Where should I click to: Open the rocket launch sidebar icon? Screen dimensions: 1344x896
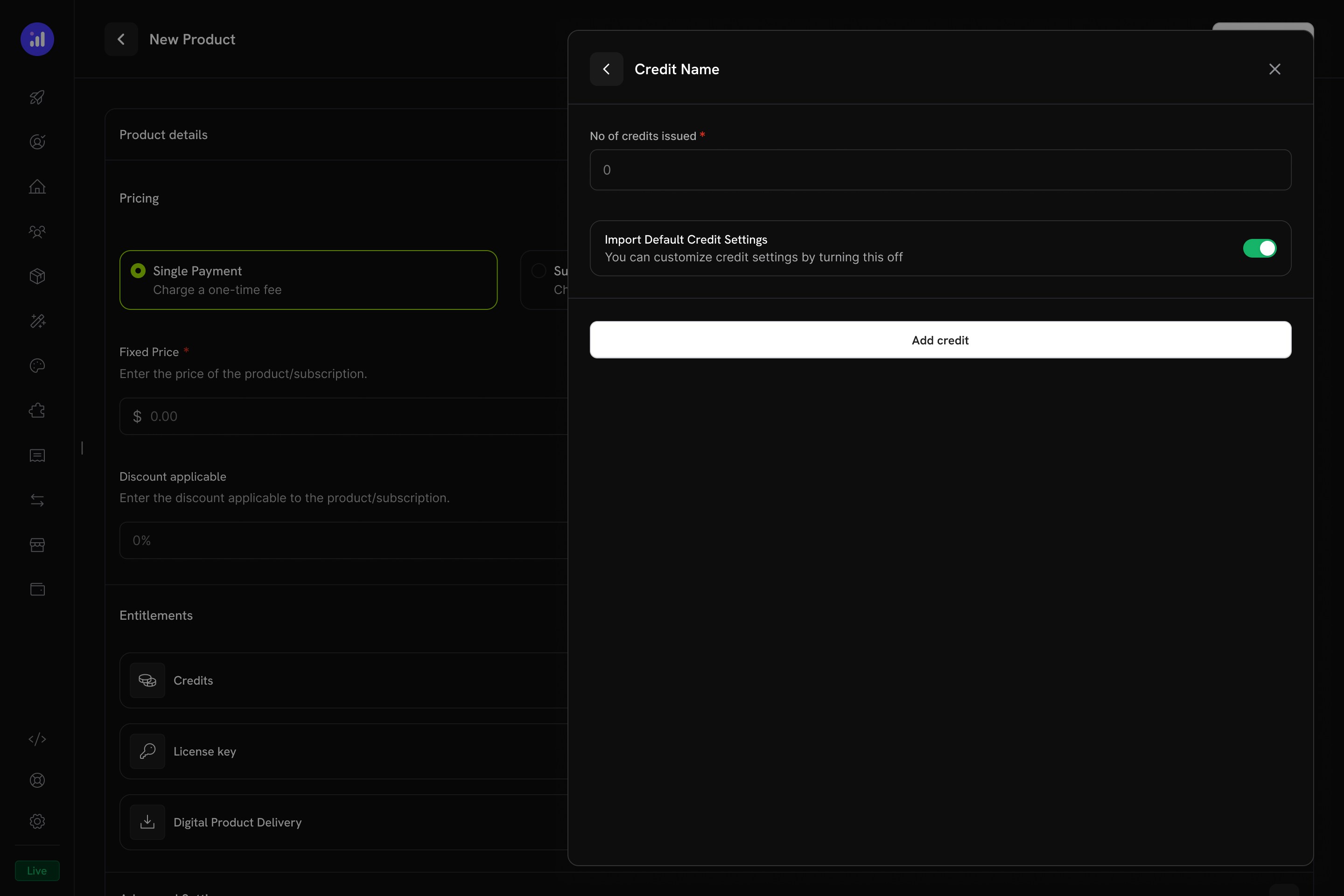click(37, 98)
